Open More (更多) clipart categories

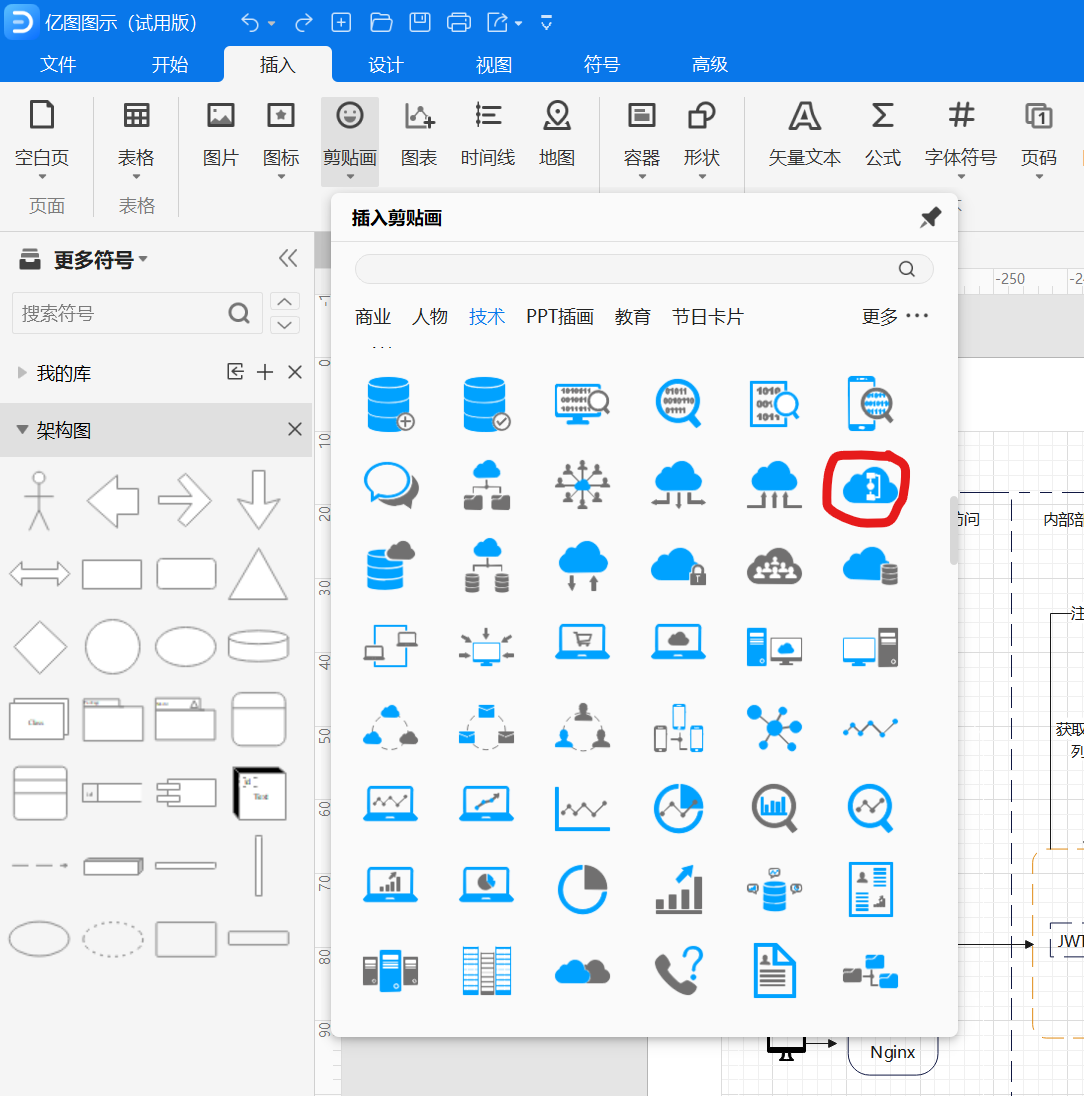point(895,317)
